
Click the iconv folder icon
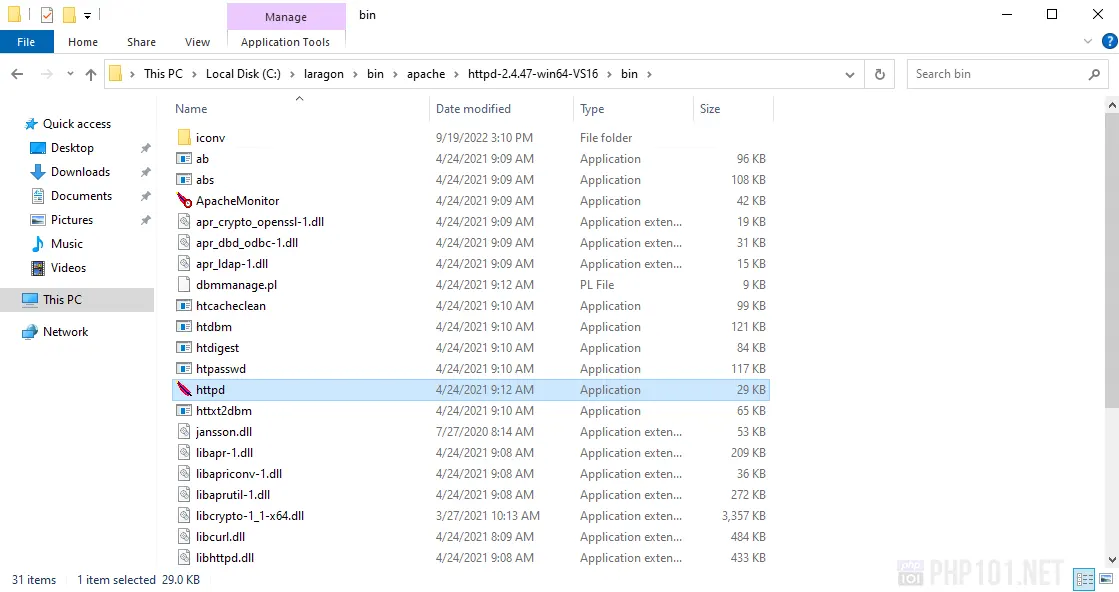point(184,138)
